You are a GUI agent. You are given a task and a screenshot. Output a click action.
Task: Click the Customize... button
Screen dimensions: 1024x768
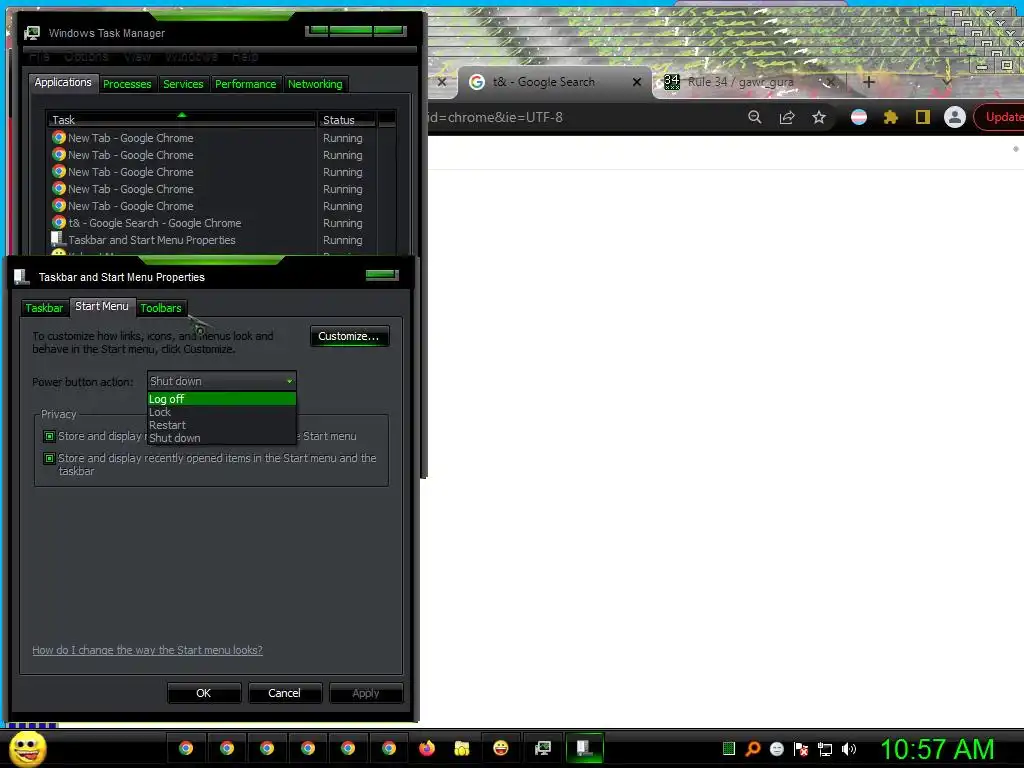[349, 336]
